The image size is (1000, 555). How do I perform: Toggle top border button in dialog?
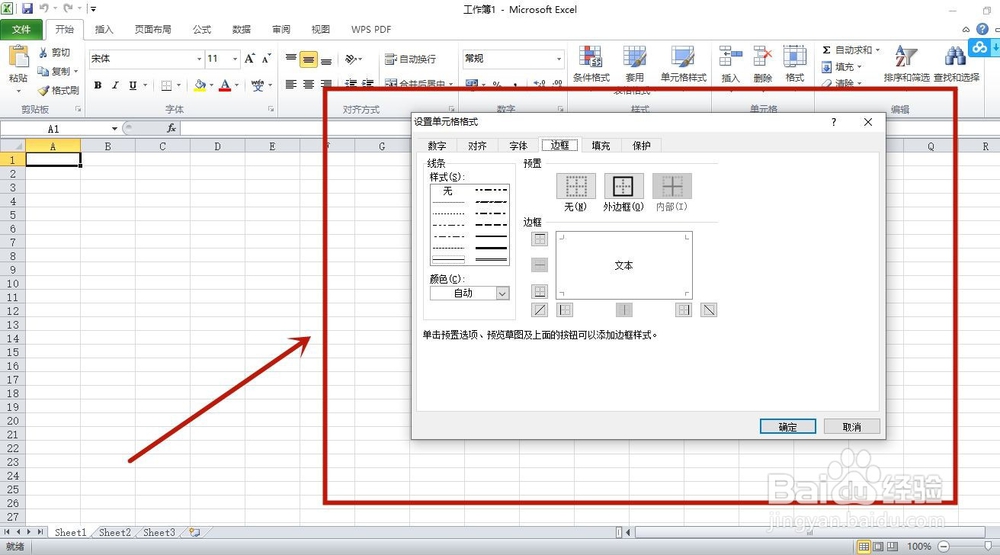(x=540, y=239)
